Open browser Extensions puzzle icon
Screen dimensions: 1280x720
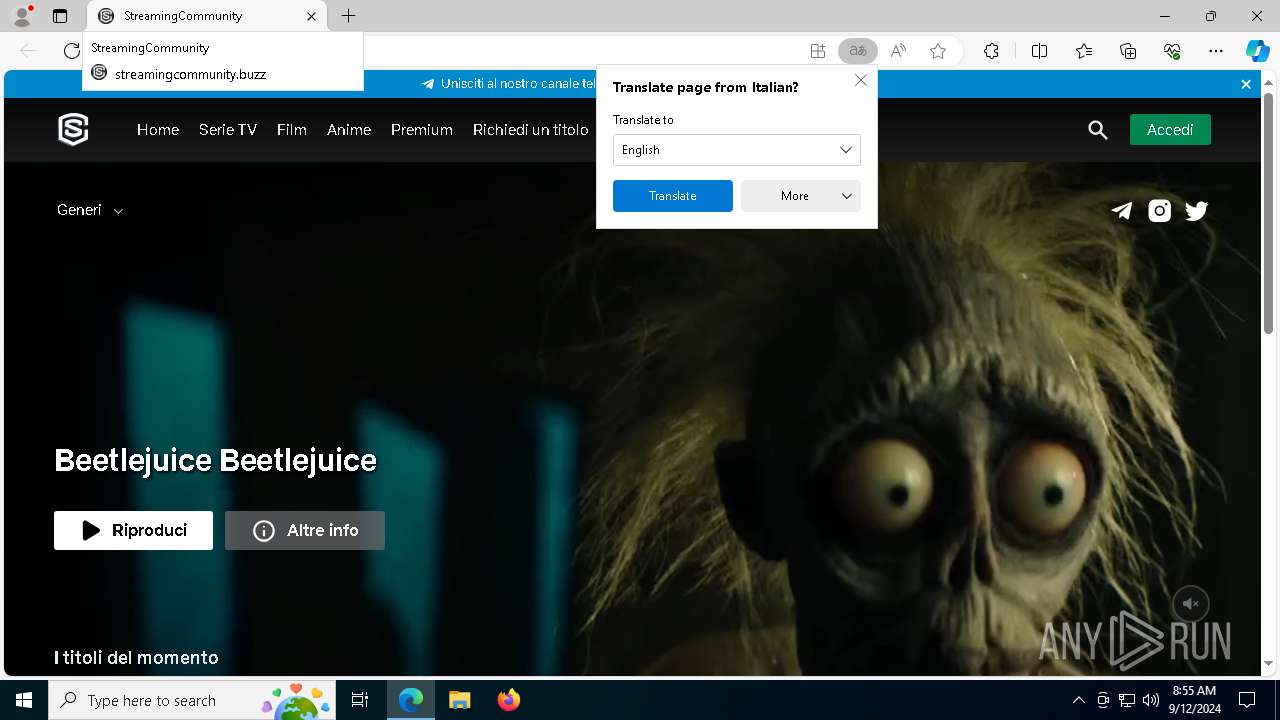991,51
